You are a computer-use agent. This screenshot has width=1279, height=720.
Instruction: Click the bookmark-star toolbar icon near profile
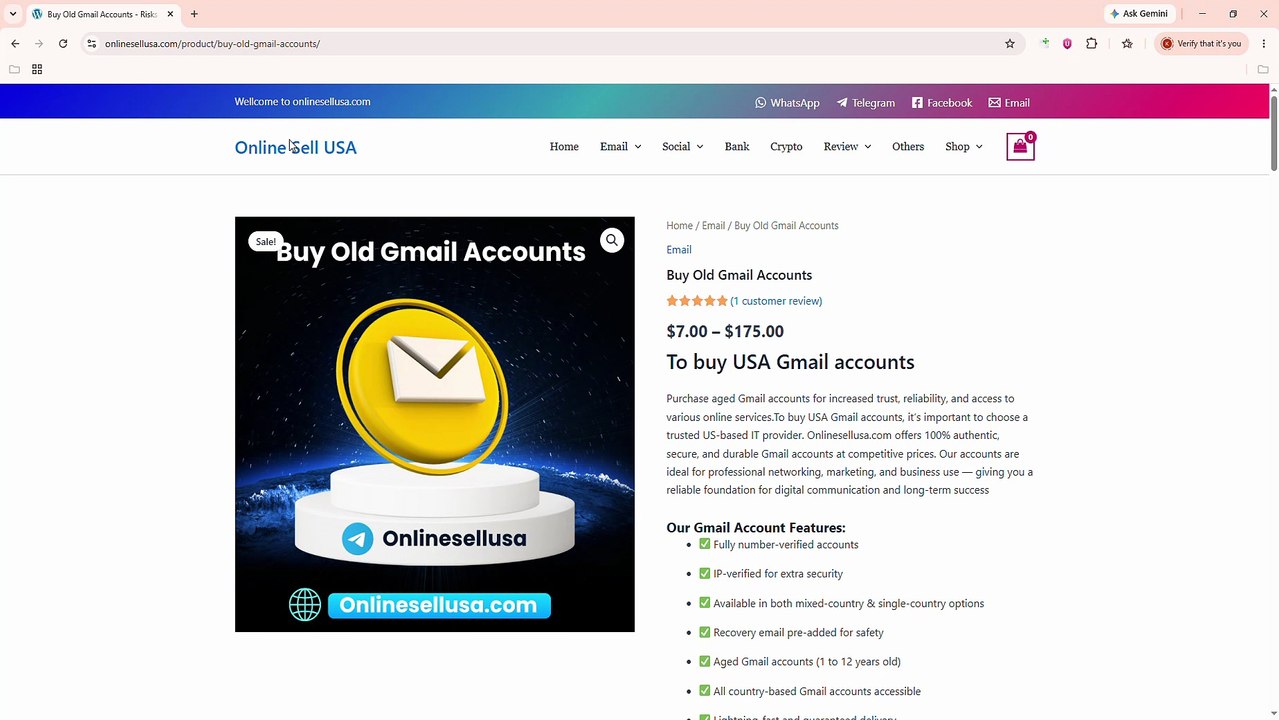click(x=1127, y=43)
